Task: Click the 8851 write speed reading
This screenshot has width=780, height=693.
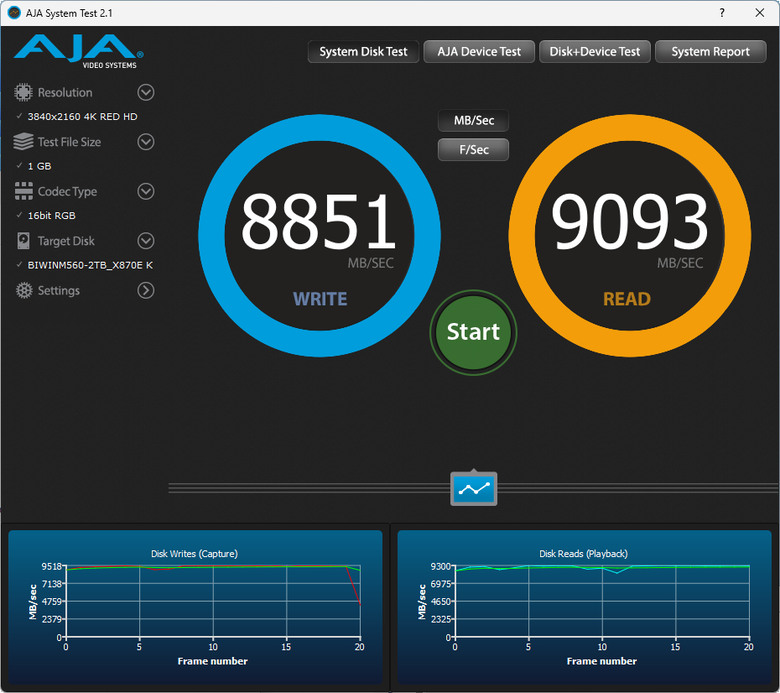Action: pos(318,222)
